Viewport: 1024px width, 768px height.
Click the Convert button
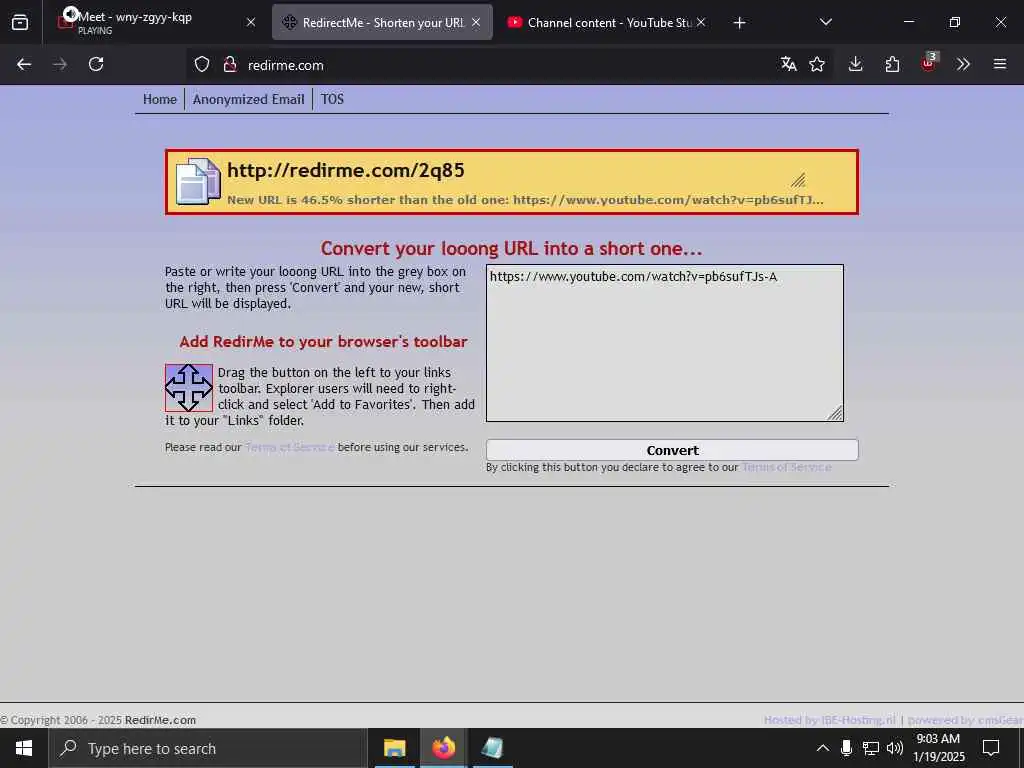672,450
